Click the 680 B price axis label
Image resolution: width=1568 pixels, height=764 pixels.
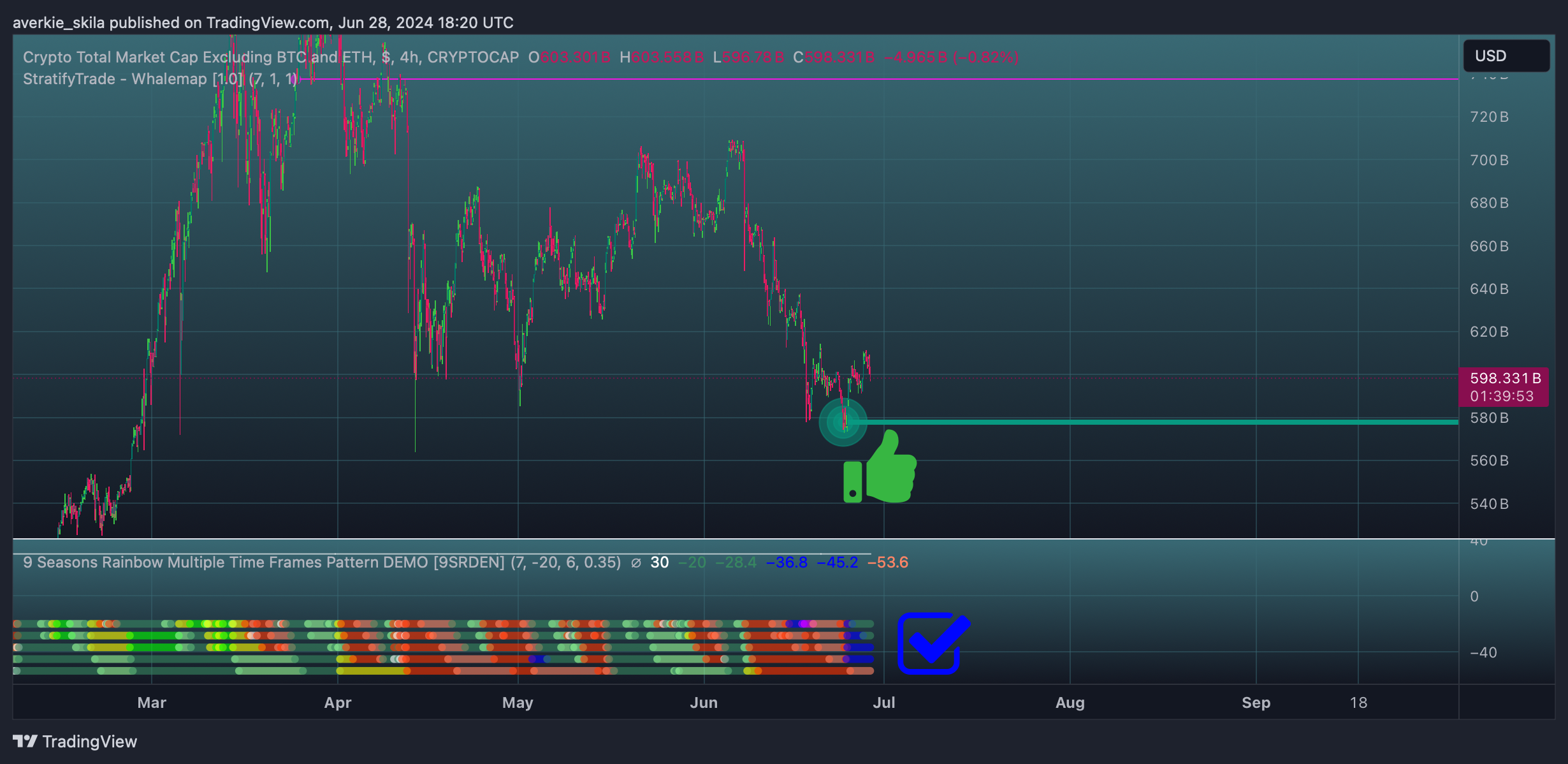(x=1489, y=203)
